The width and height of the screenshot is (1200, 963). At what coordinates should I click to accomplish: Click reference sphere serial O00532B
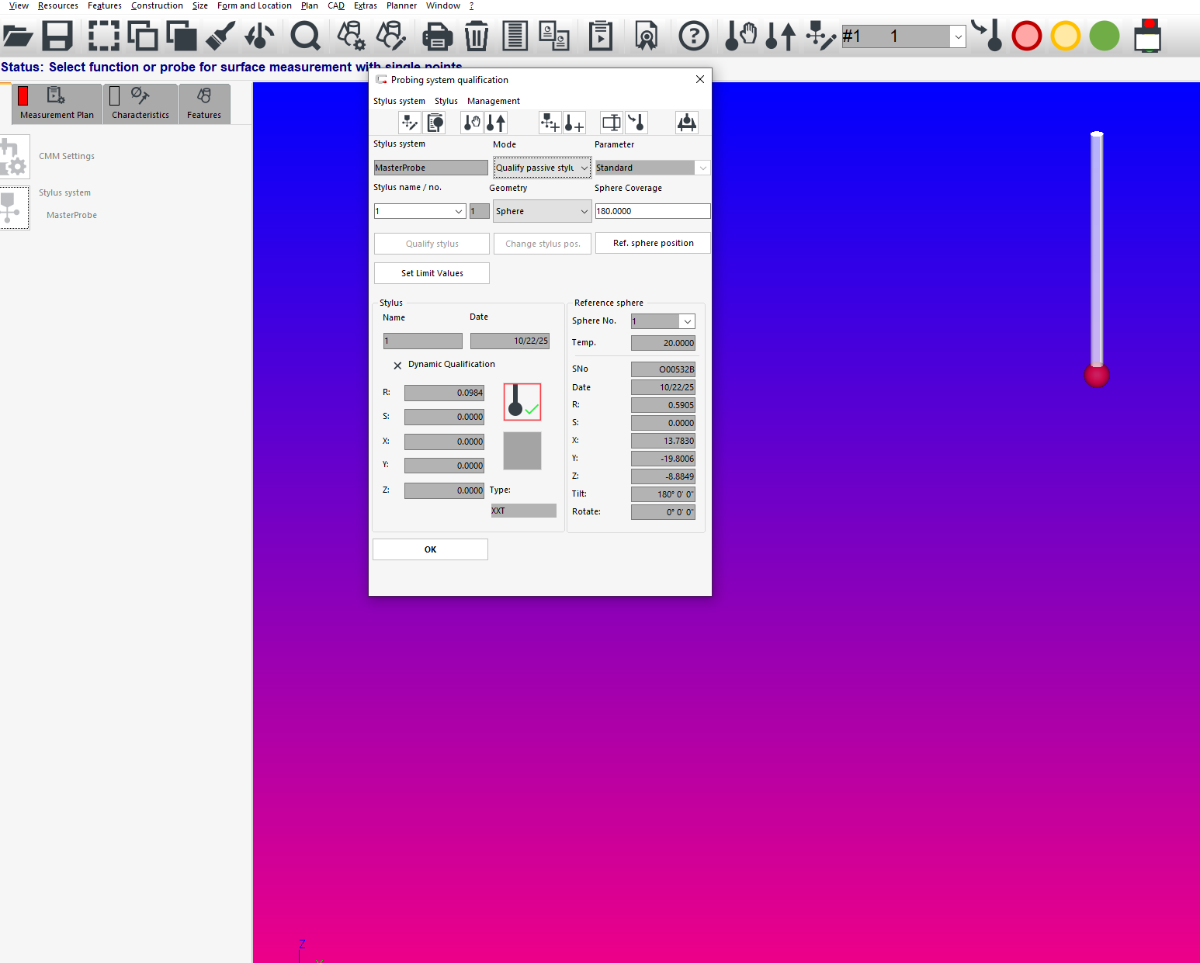pos(663,369)
